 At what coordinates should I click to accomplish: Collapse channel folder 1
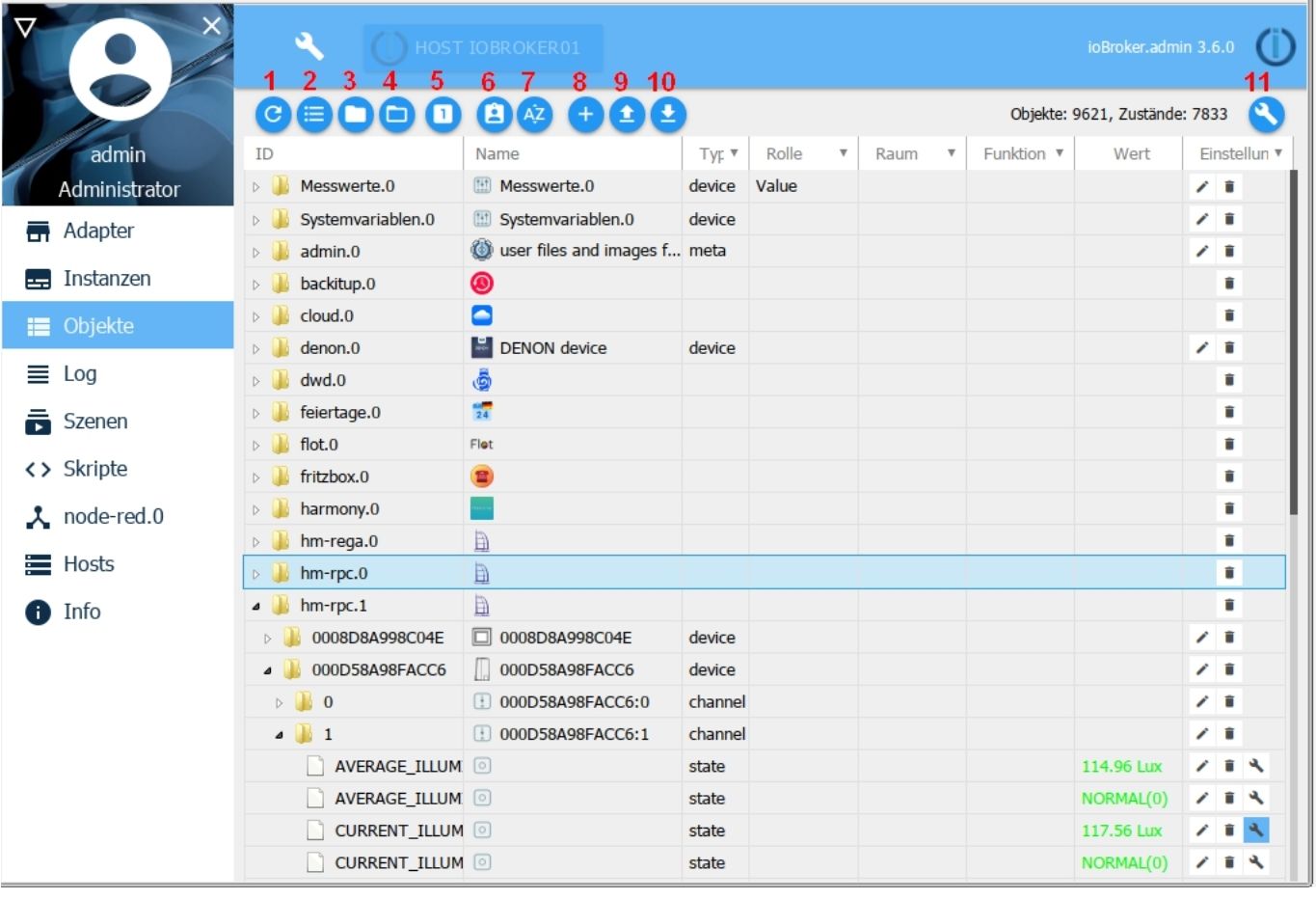click(x=280, y=735)
